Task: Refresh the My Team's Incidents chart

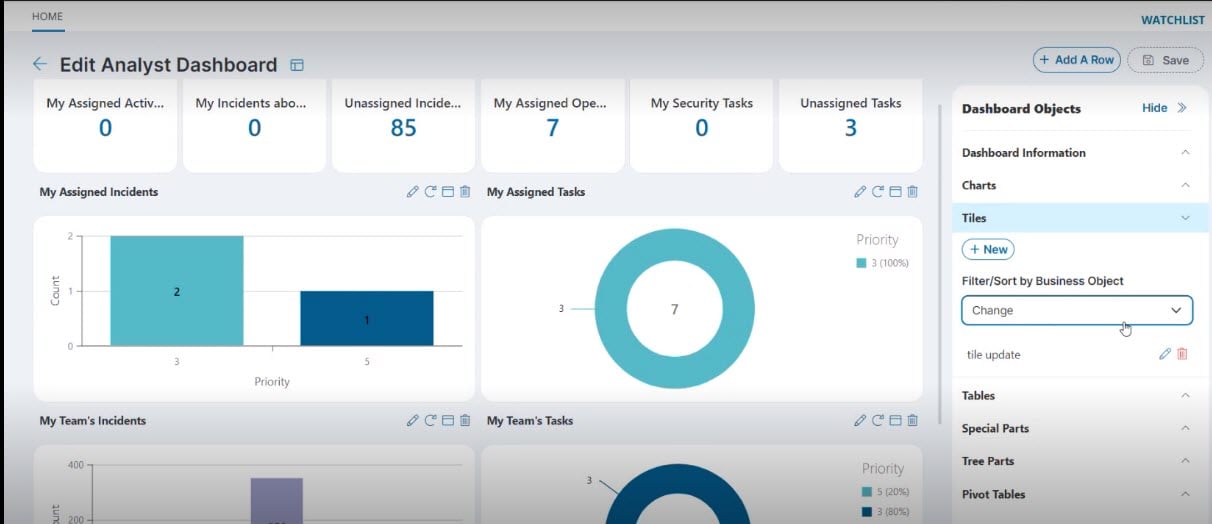Action: click(x=430, y=421)
